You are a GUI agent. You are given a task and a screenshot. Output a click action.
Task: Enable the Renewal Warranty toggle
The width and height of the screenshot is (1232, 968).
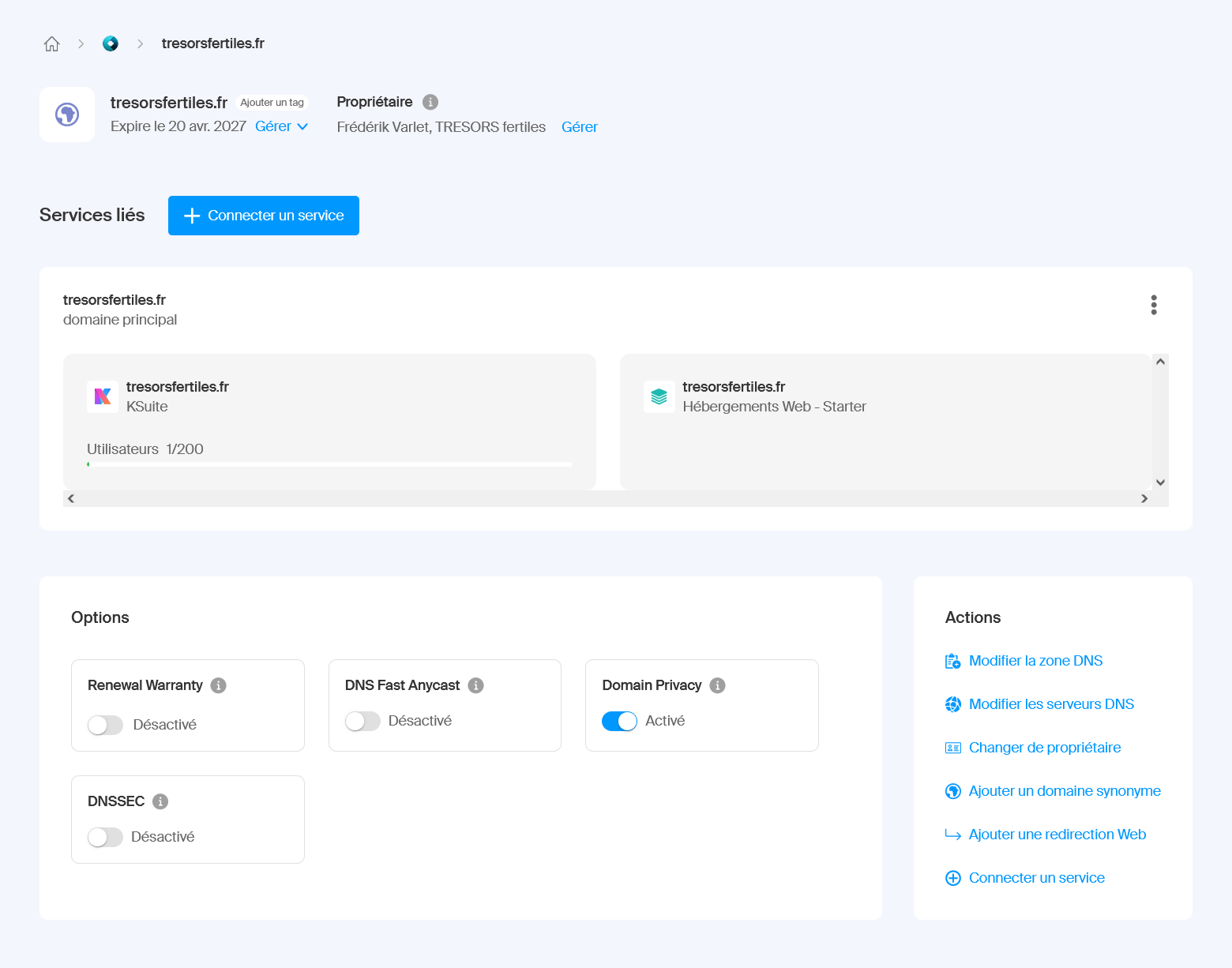pyautogui.click(x=105, y=725)
